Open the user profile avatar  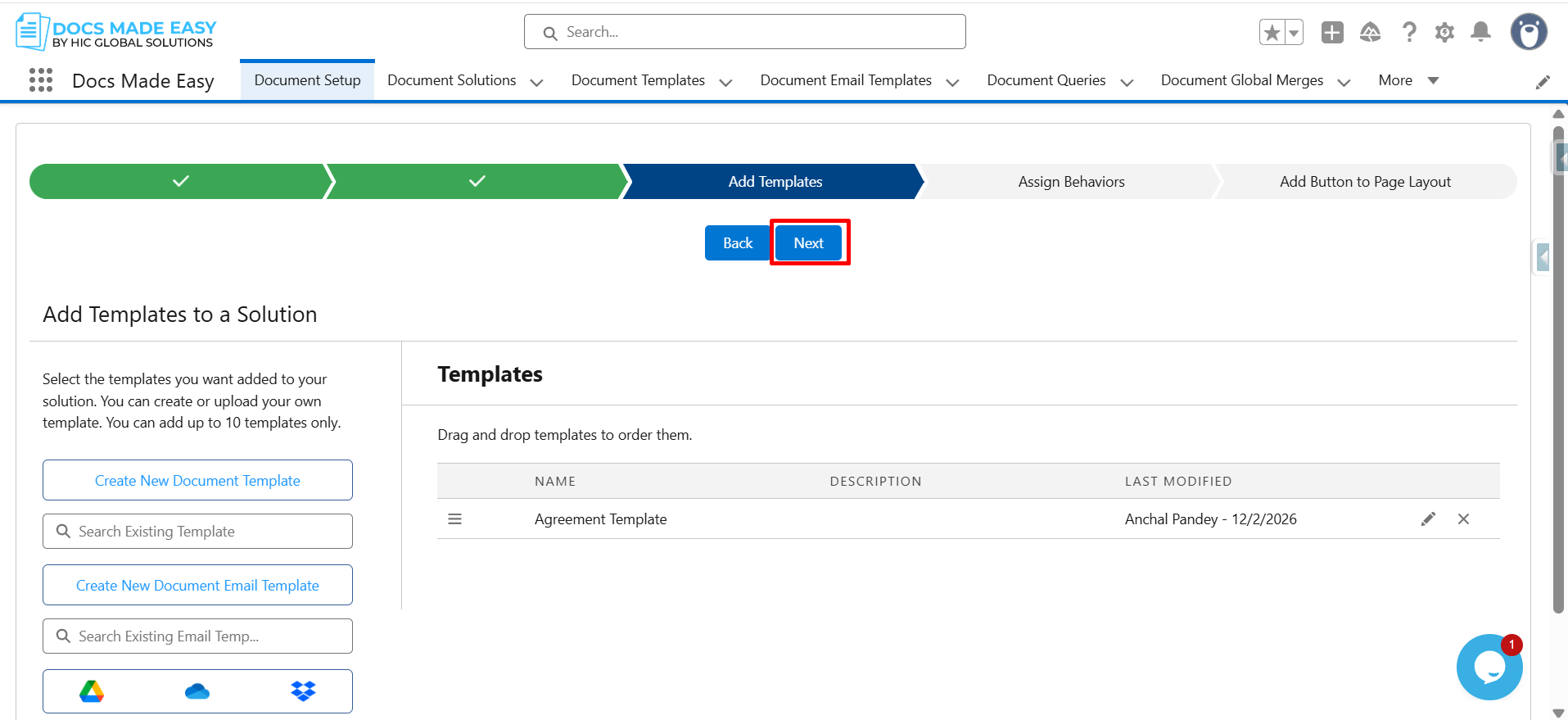[x=1528, y=33]
